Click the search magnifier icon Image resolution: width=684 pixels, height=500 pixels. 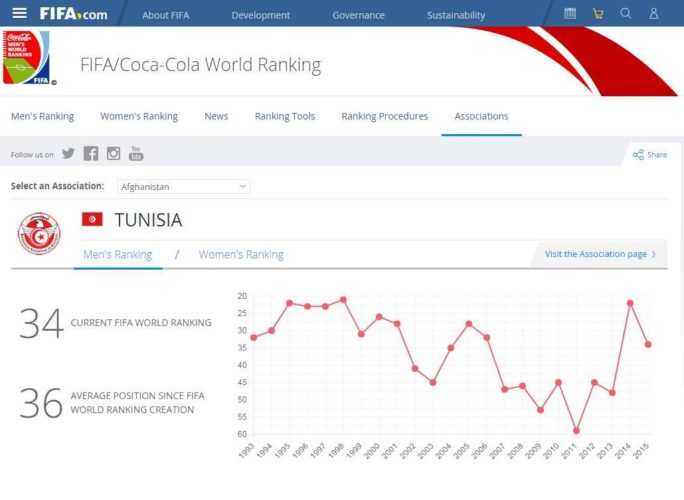click(x=626, y=14)
